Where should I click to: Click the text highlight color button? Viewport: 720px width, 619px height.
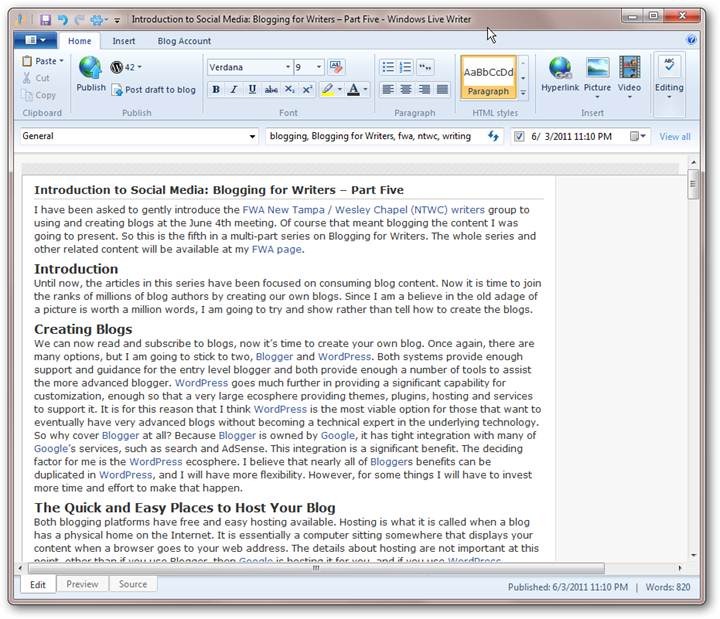pos(328,90)
